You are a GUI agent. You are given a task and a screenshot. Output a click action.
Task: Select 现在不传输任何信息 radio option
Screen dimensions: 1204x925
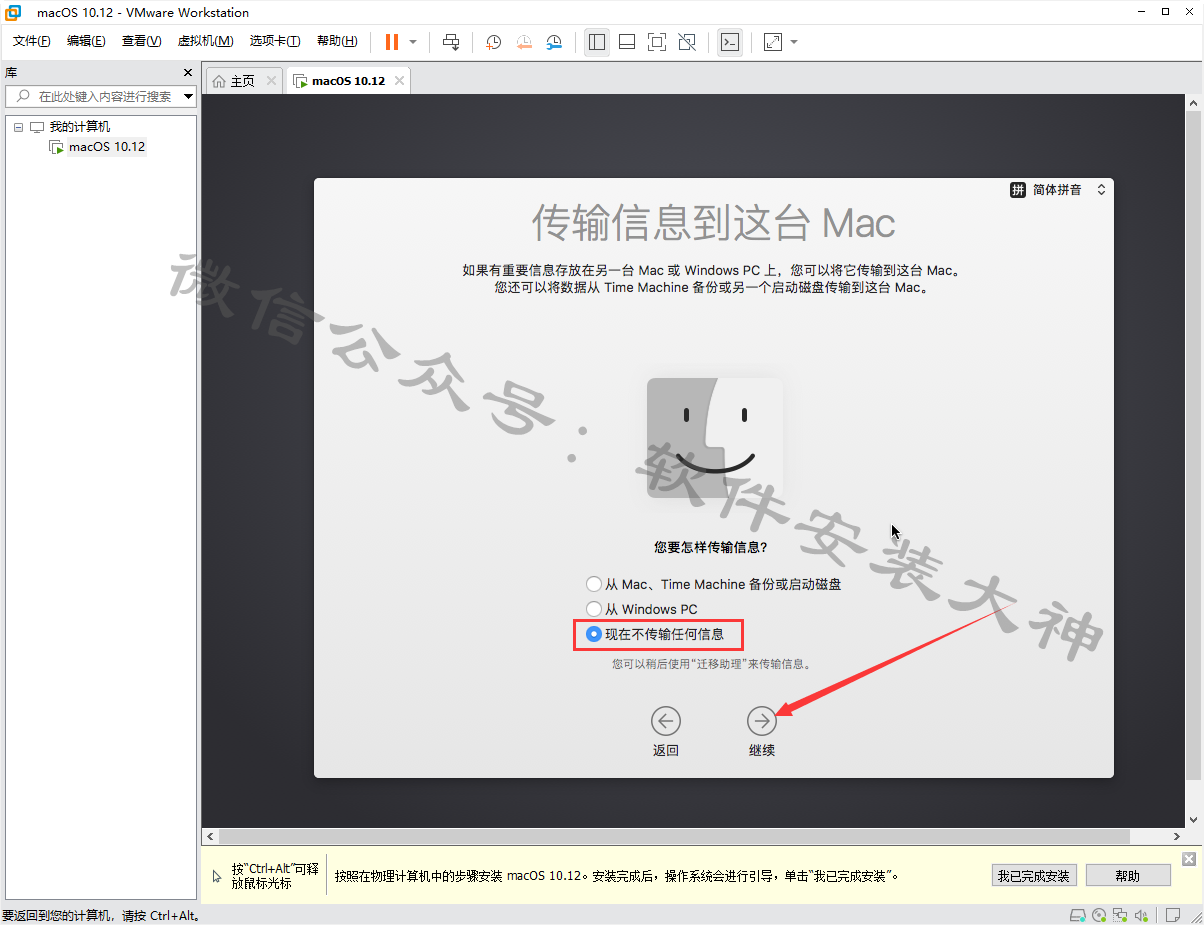[656, 634]
